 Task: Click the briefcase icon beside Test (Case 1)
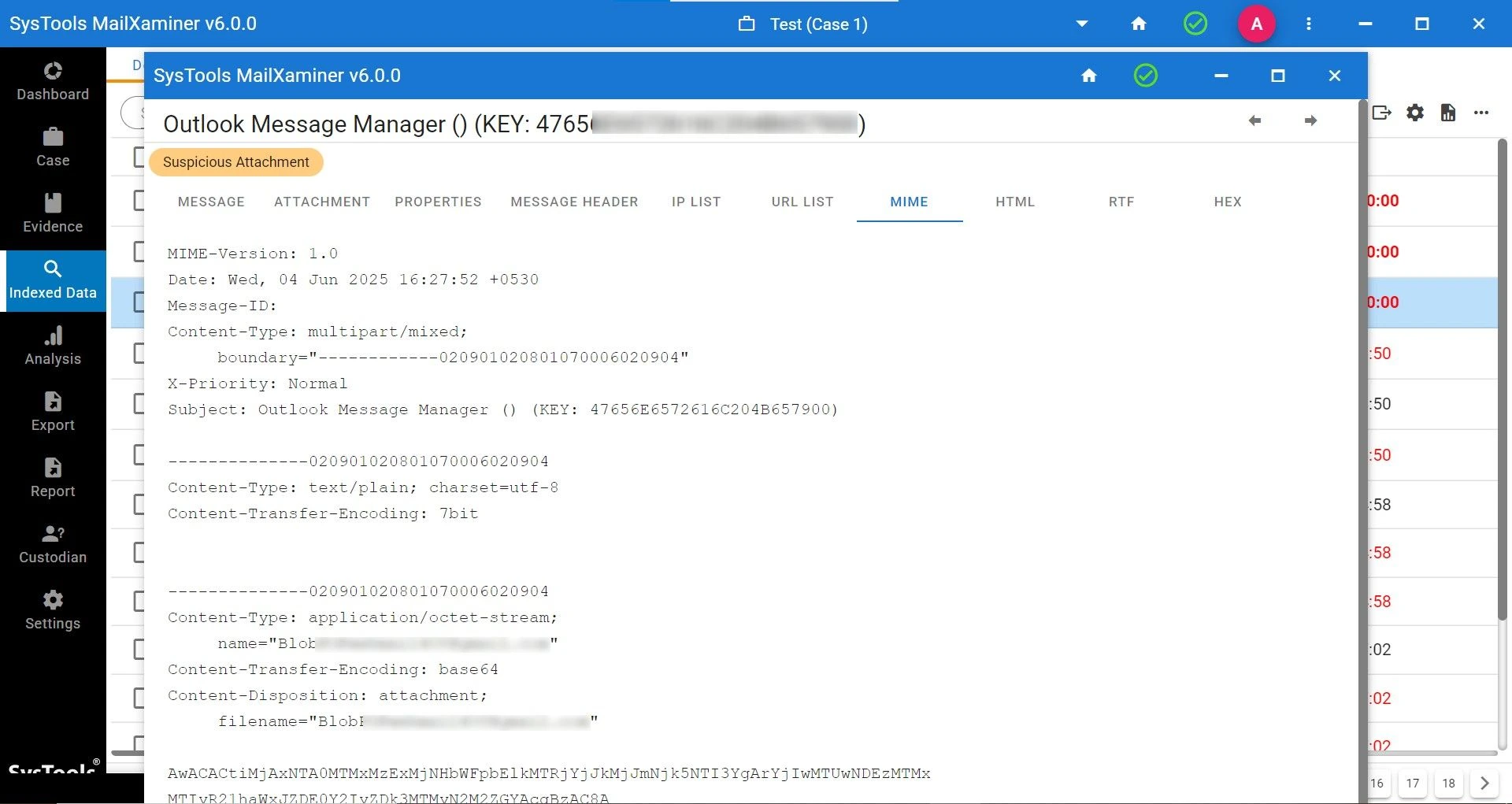(x=747, y=24)
